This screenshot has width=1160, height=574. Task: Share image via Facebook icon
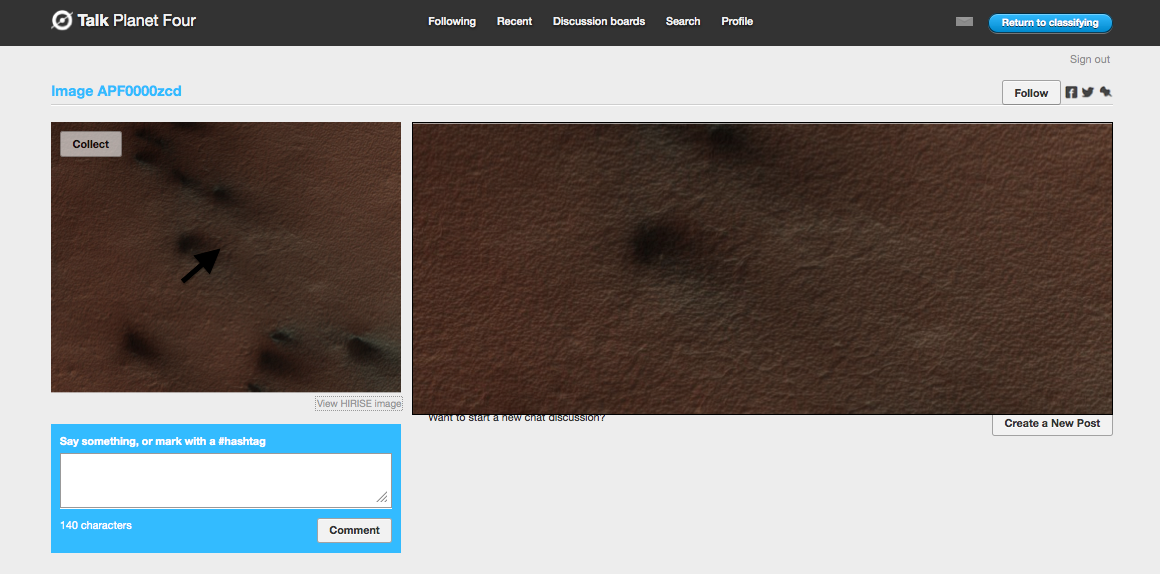[1071, 92]
